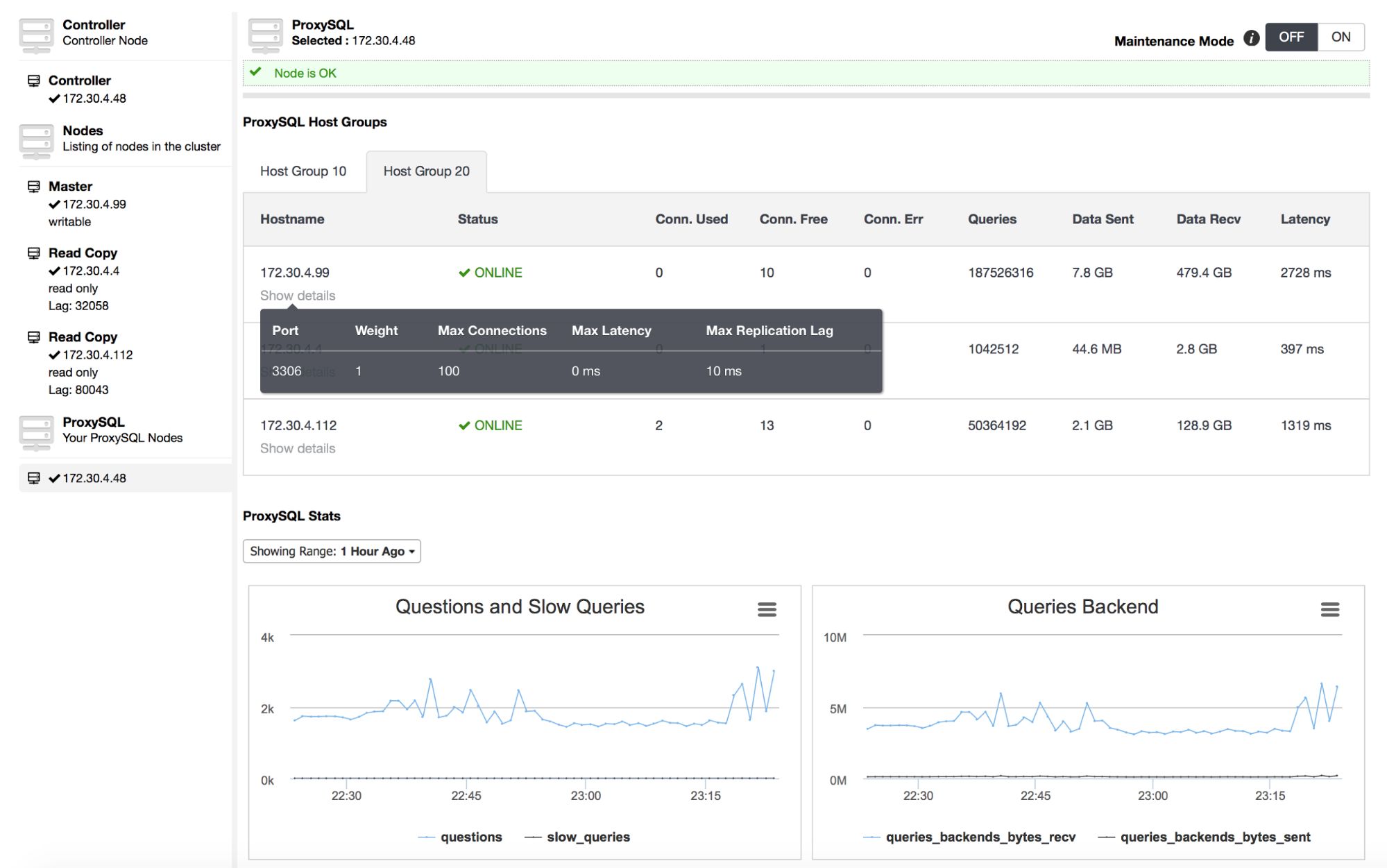
Task: Click the Master node icon in sidebar
Action: pyautogui.click(x=33, y=186)
